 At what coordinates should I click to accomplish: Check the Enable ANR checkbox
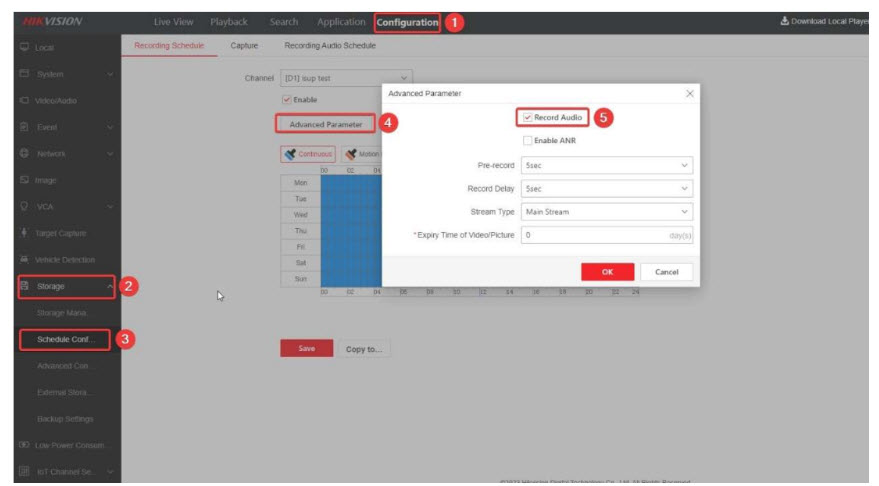coord(527,141)
